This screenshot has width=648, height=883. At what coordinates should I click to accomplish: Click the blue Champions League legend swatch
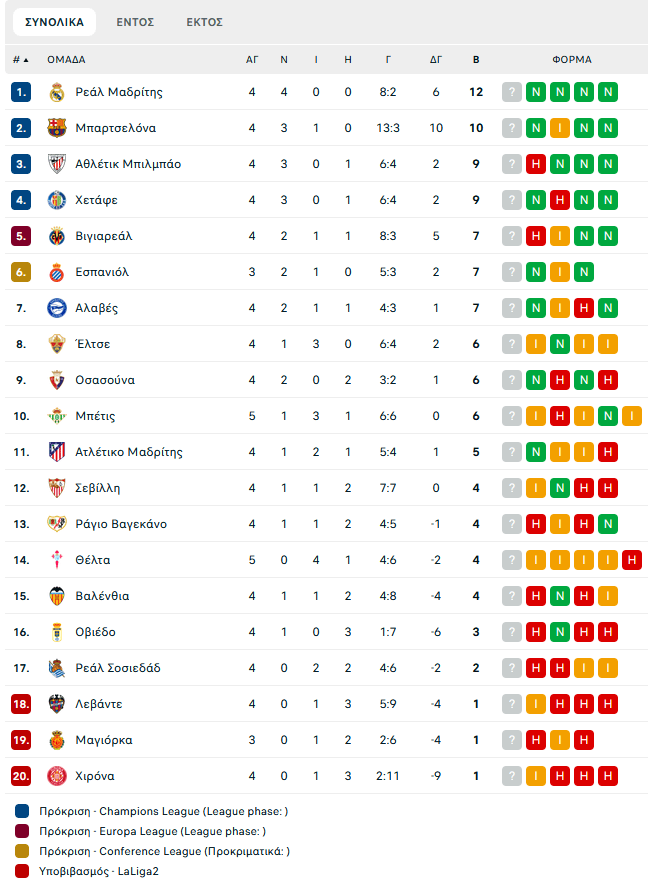22,811
